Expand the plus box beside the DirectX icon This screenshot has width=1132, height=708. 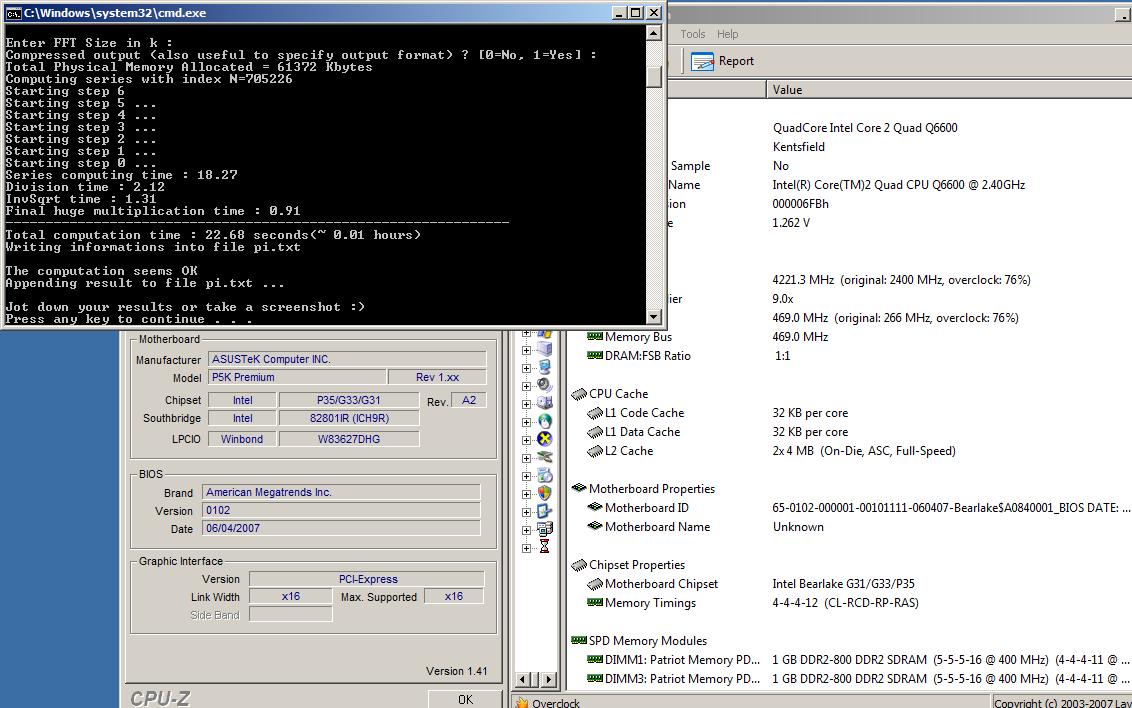[x=526, y=440]
